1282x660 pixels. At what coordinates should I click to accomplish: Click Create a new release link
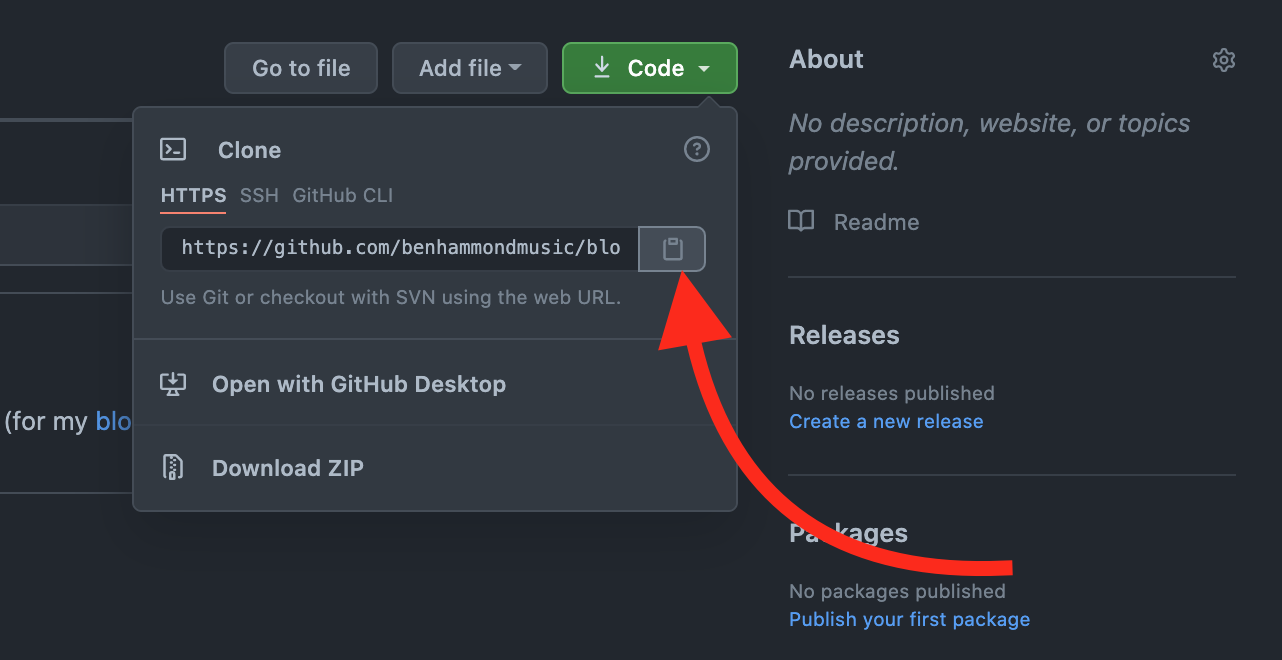pos(886,421)
